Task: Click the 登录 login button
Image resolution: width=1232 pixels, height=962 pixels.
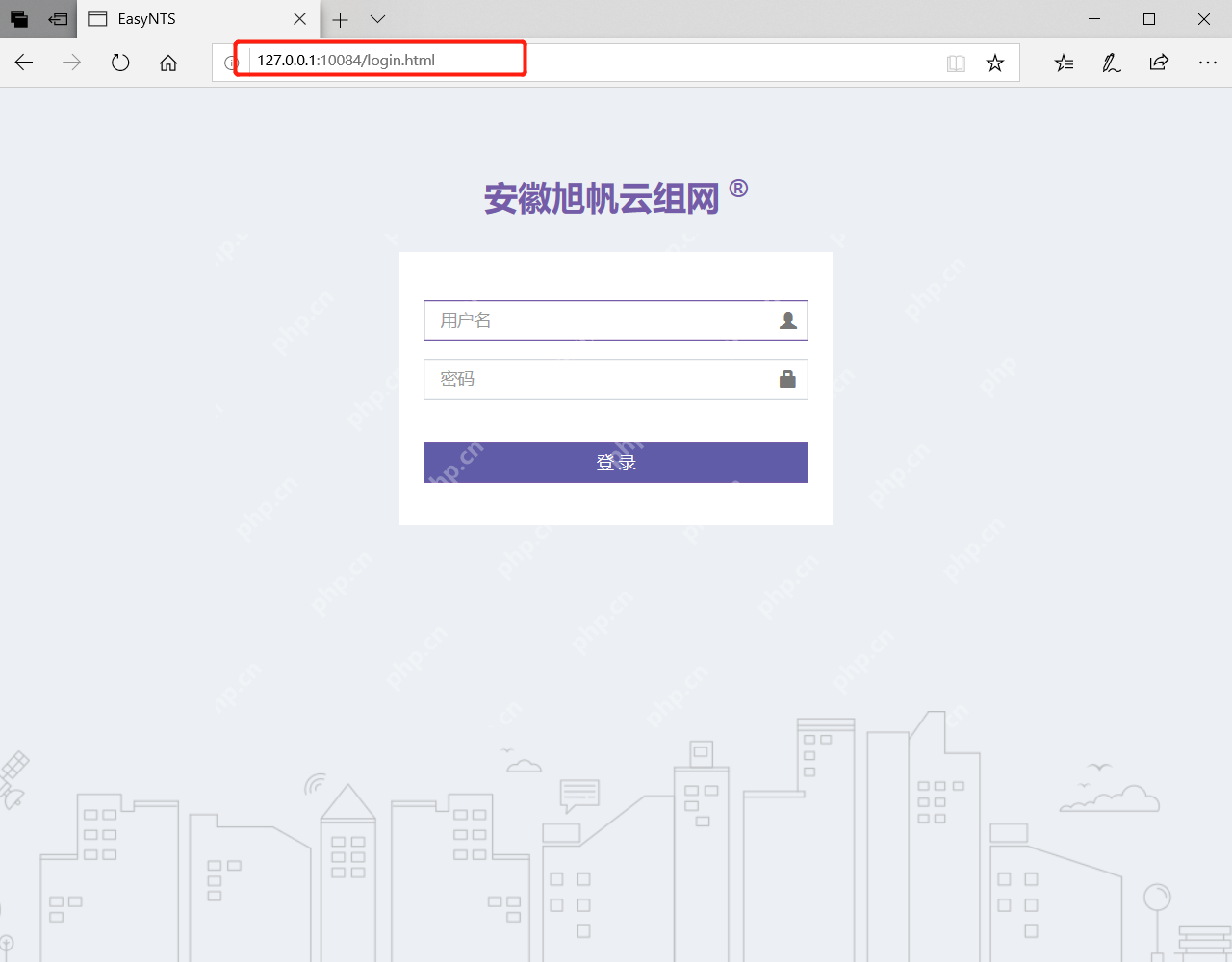Action: 615,462
